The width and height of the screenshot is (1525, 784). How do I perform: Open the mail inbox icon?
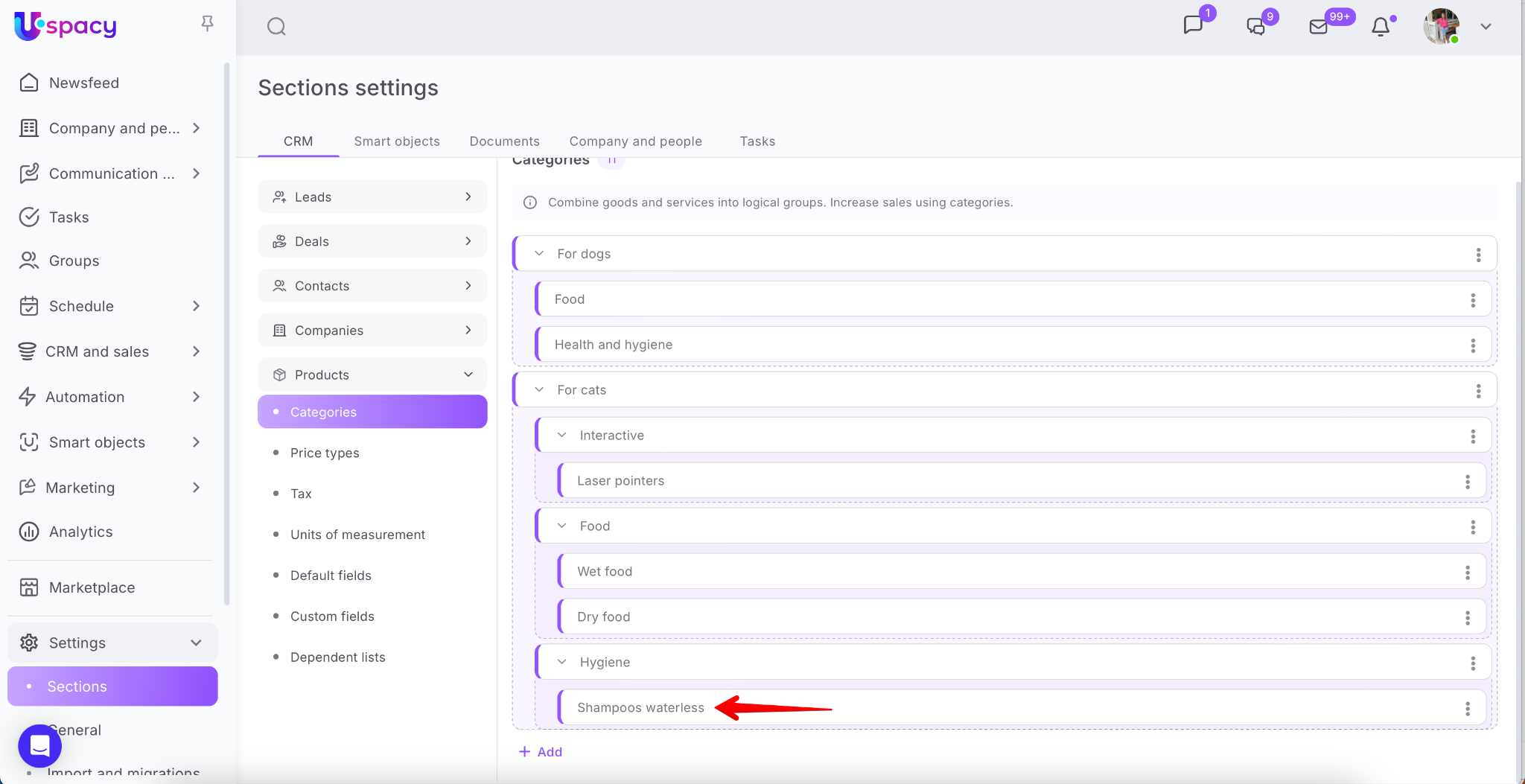1318,27
